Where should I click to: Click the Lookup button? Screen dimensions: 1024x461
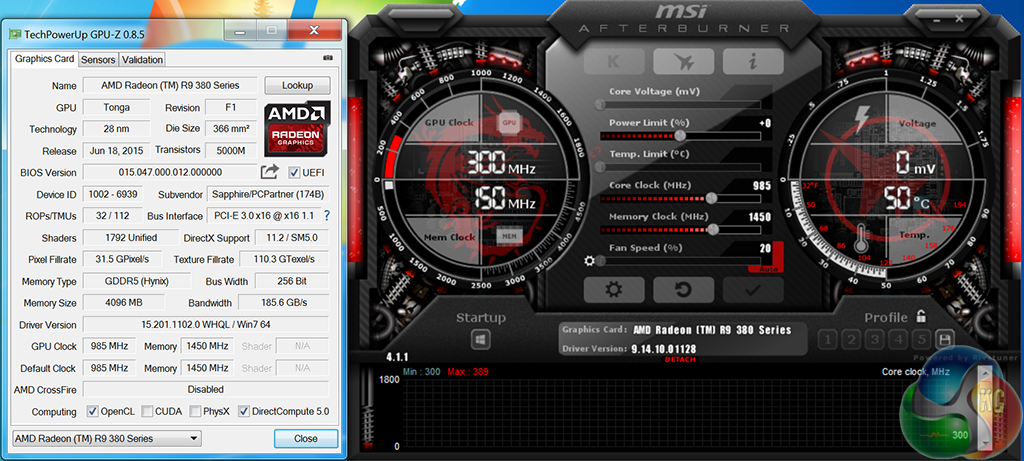pyautogui.click(x=297, y=85)
